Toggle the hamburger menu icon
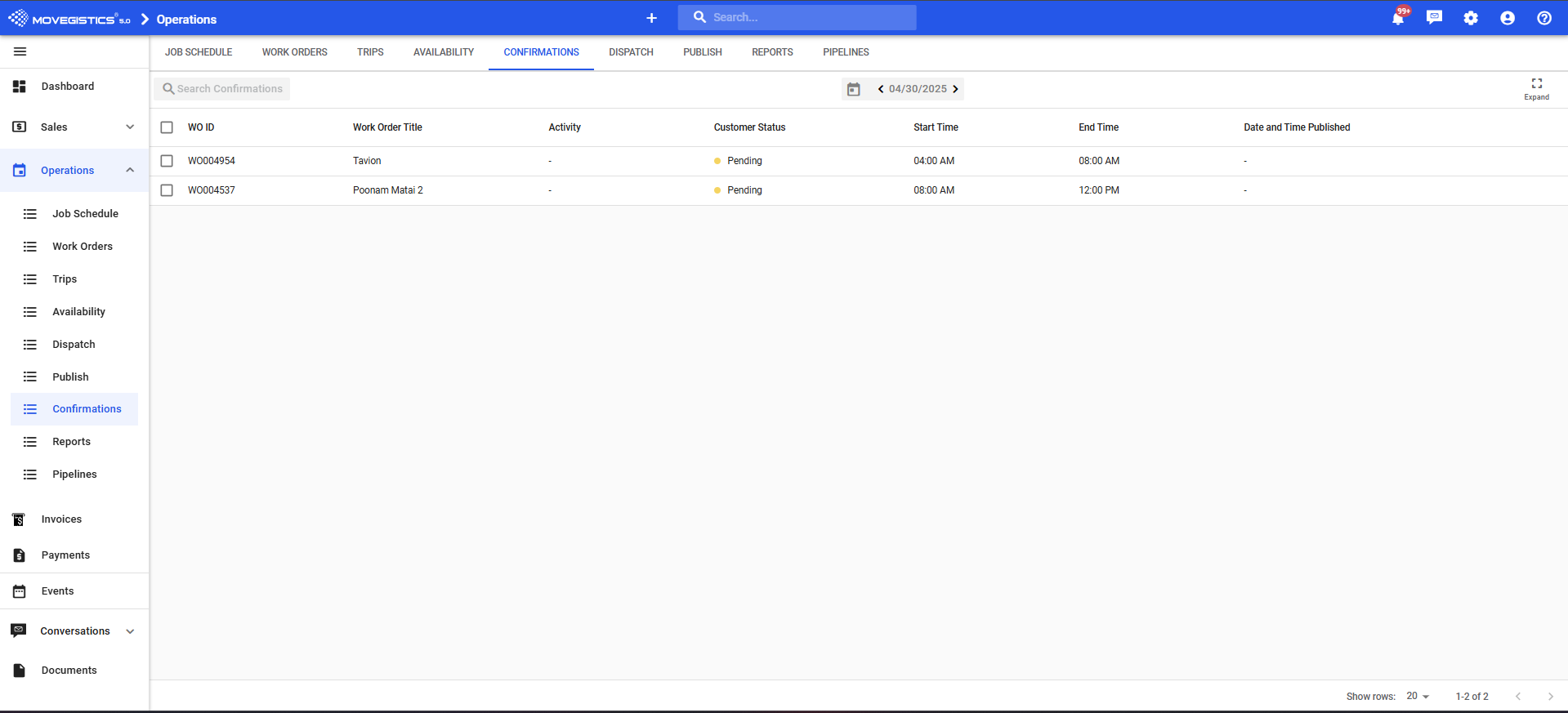The height and width of the screenshot is (713, 1568). point(20,51)
